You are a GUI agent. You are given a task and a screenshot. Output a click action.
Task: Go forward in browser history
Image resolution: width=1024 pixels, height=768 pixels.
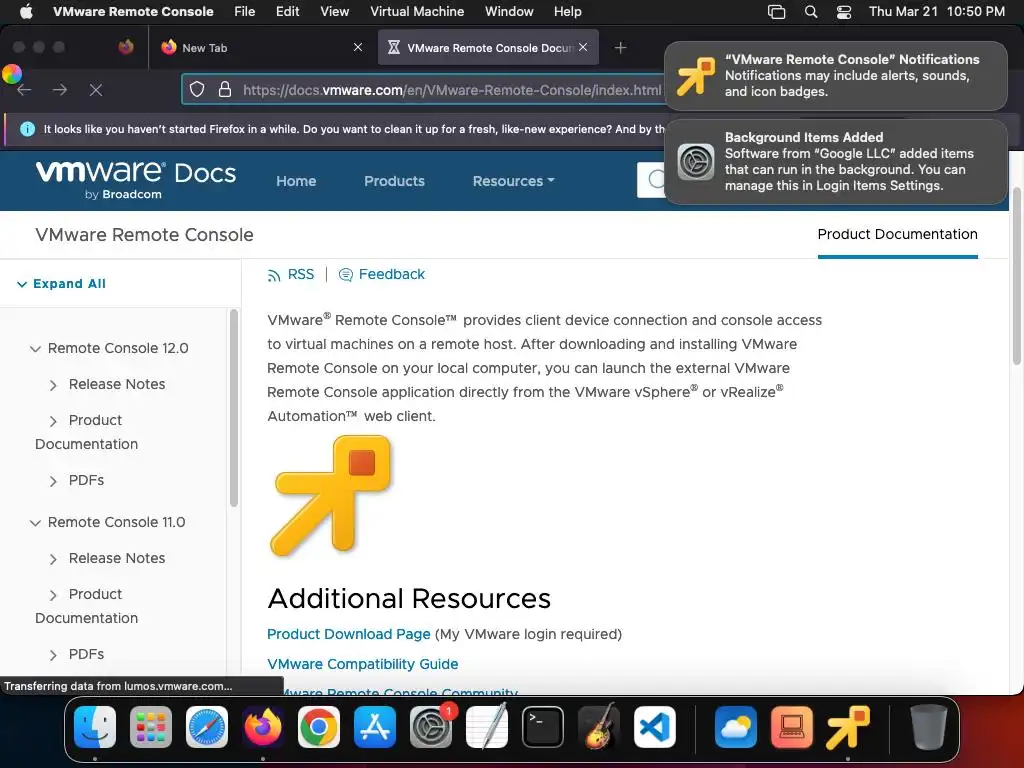click(60, 89)
